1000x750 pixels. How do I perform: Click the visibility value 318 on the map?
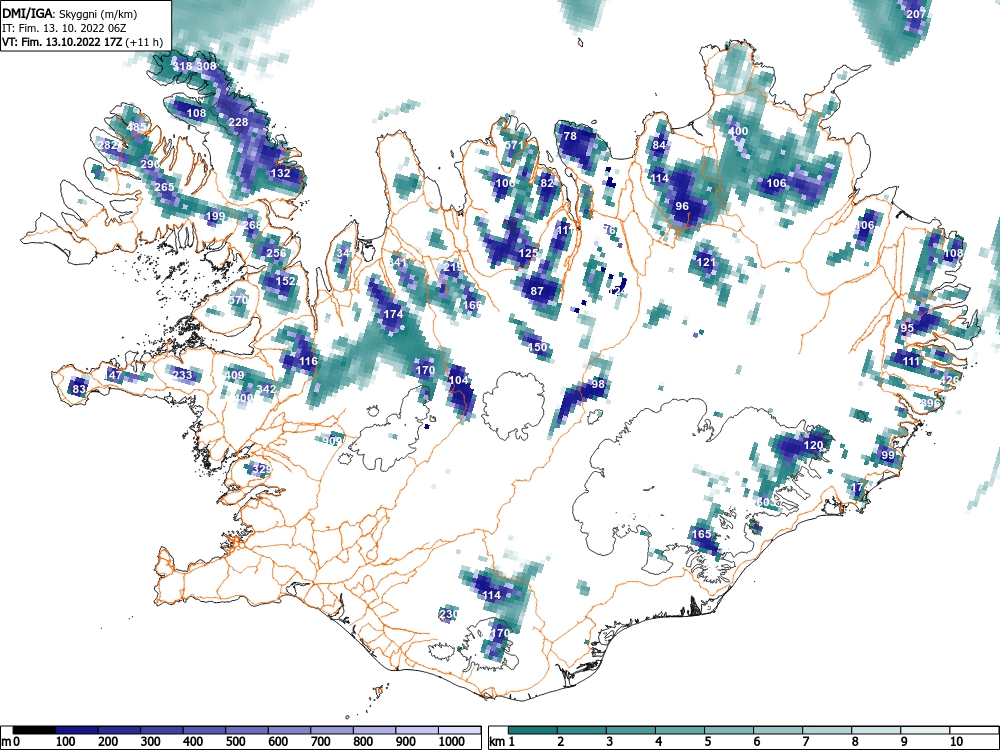pos(182,66)
